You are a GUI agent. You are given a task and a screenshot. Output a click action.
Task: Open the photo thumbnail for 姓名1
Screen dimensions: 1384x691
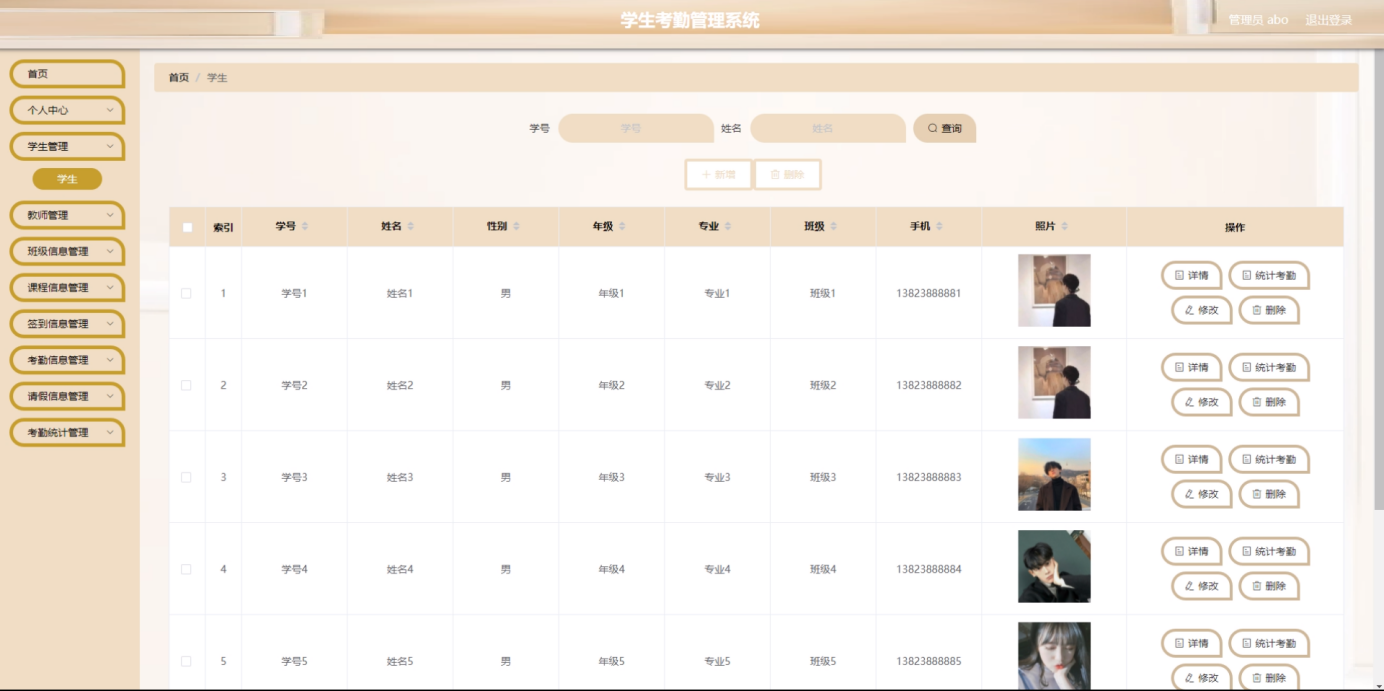(1054, 290)
